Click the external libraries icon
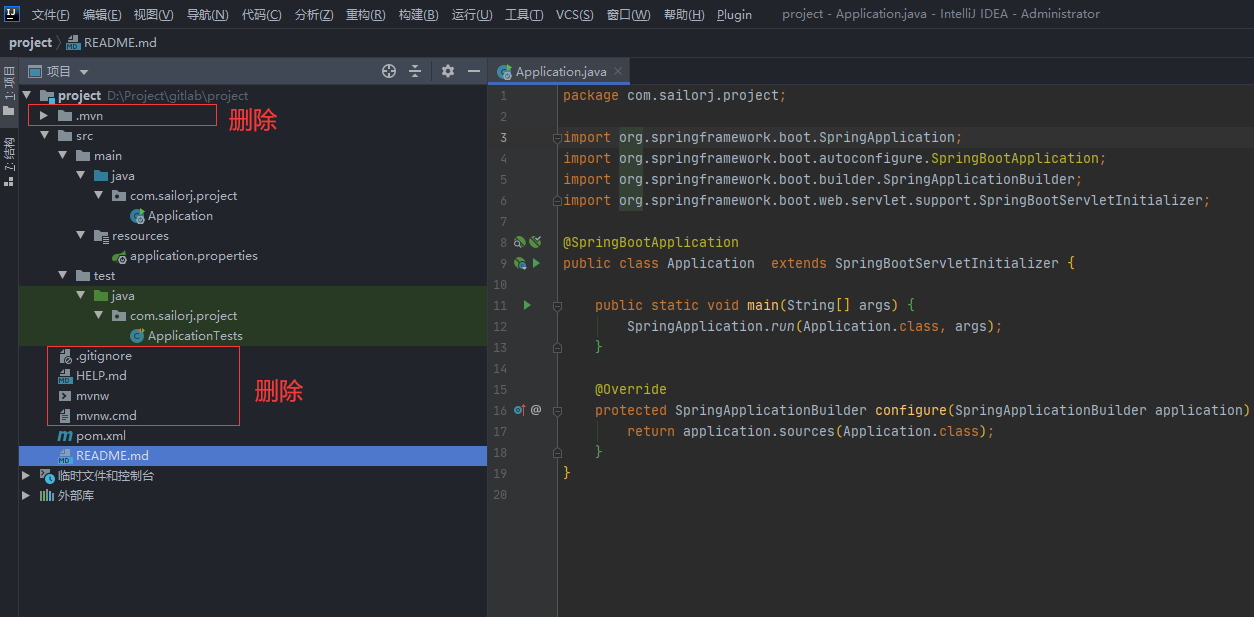 (47, 496)
